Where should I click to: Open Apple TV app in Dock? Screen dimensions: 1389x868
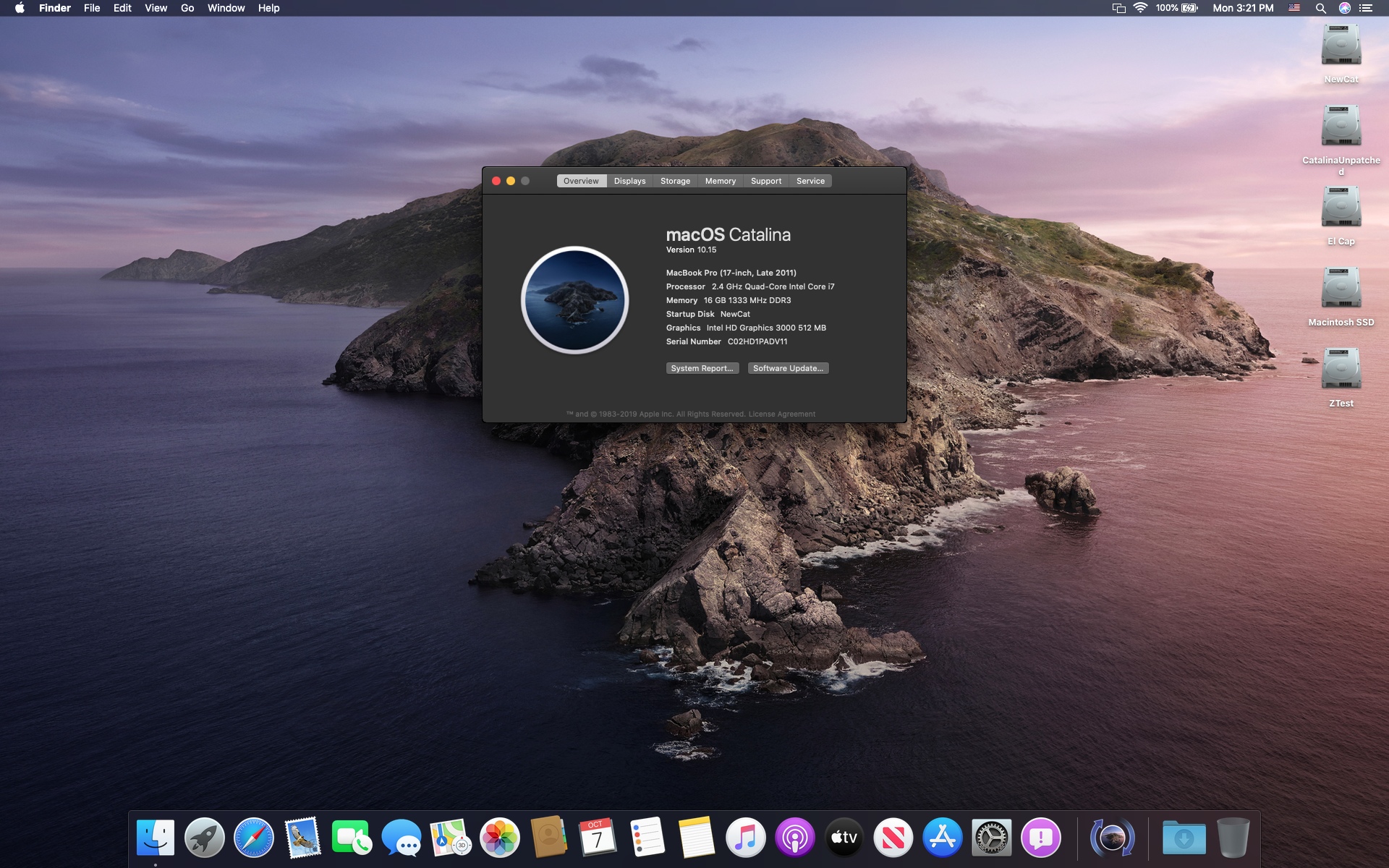pos(844,838)
